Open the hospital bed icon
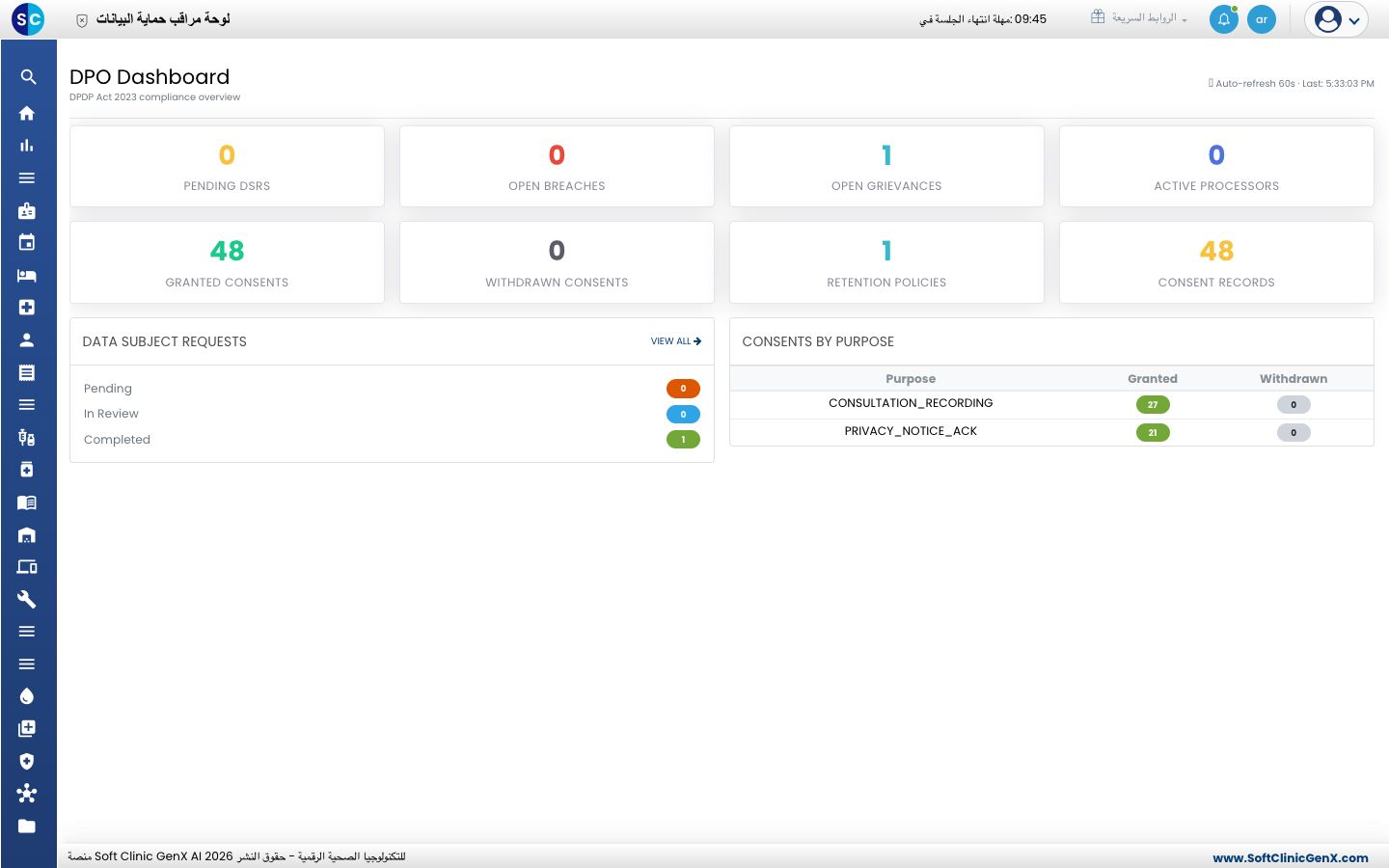The image size is (1389, 868). click(x=27, y=275)
